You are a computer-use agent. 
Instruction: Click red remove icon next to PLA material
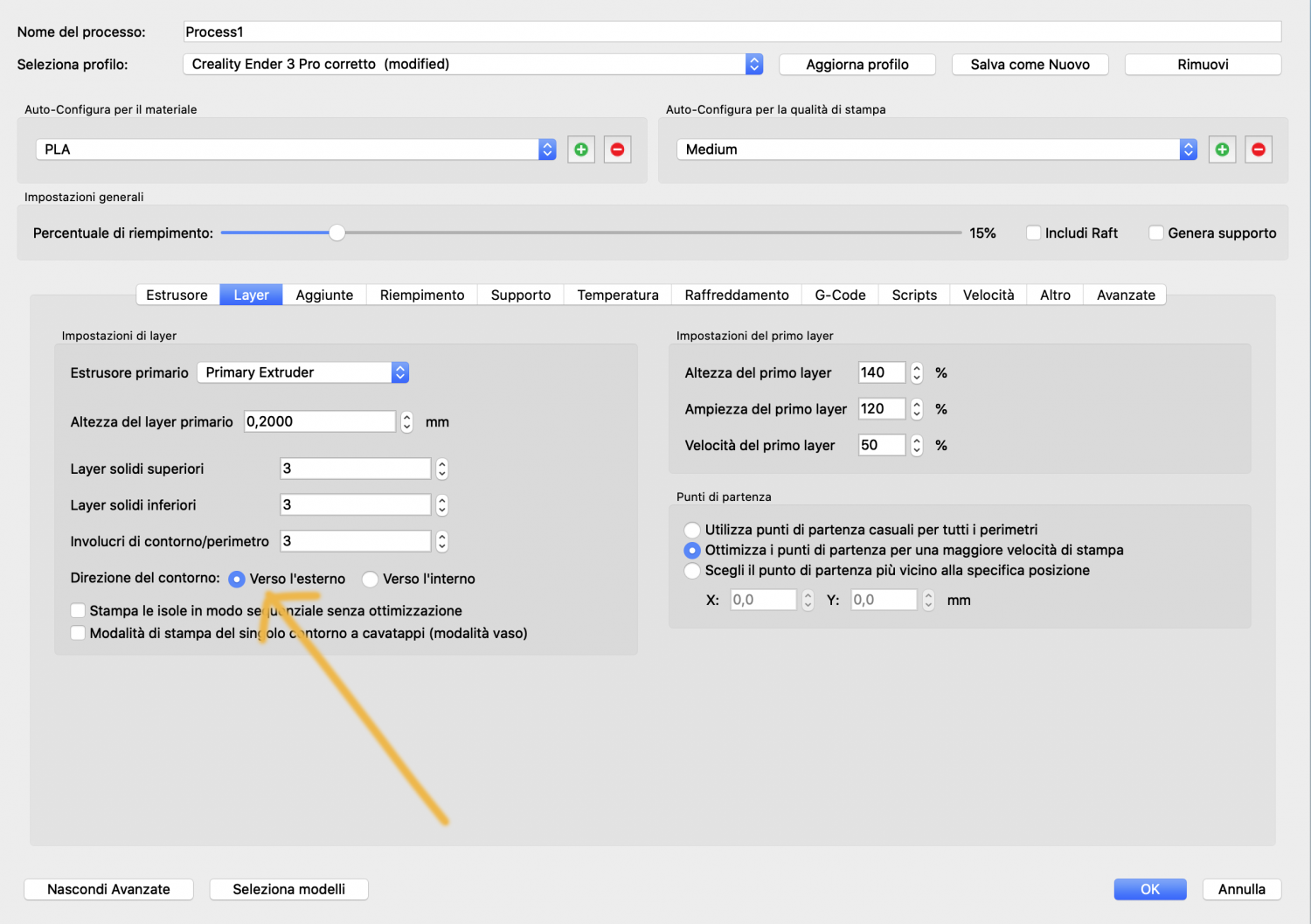pyautogui.click(x=617, y=149)
